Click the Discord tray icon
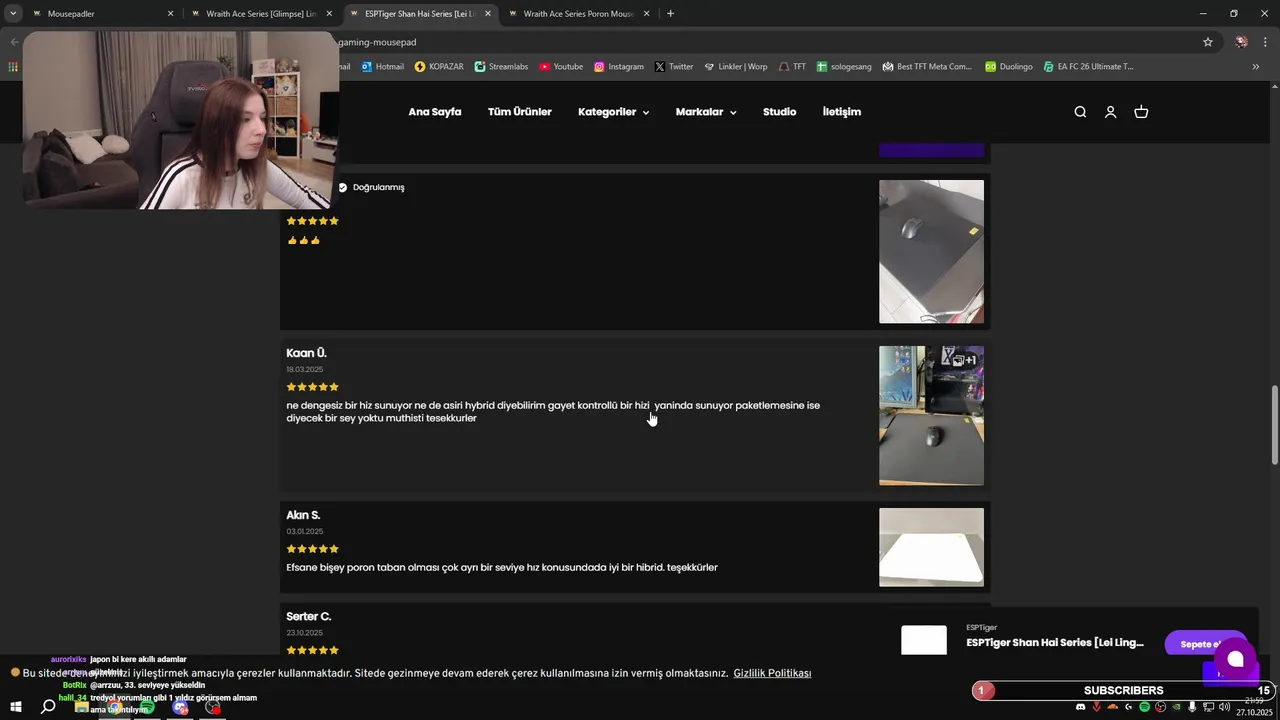The image size is (1280, 720). 1080,707
